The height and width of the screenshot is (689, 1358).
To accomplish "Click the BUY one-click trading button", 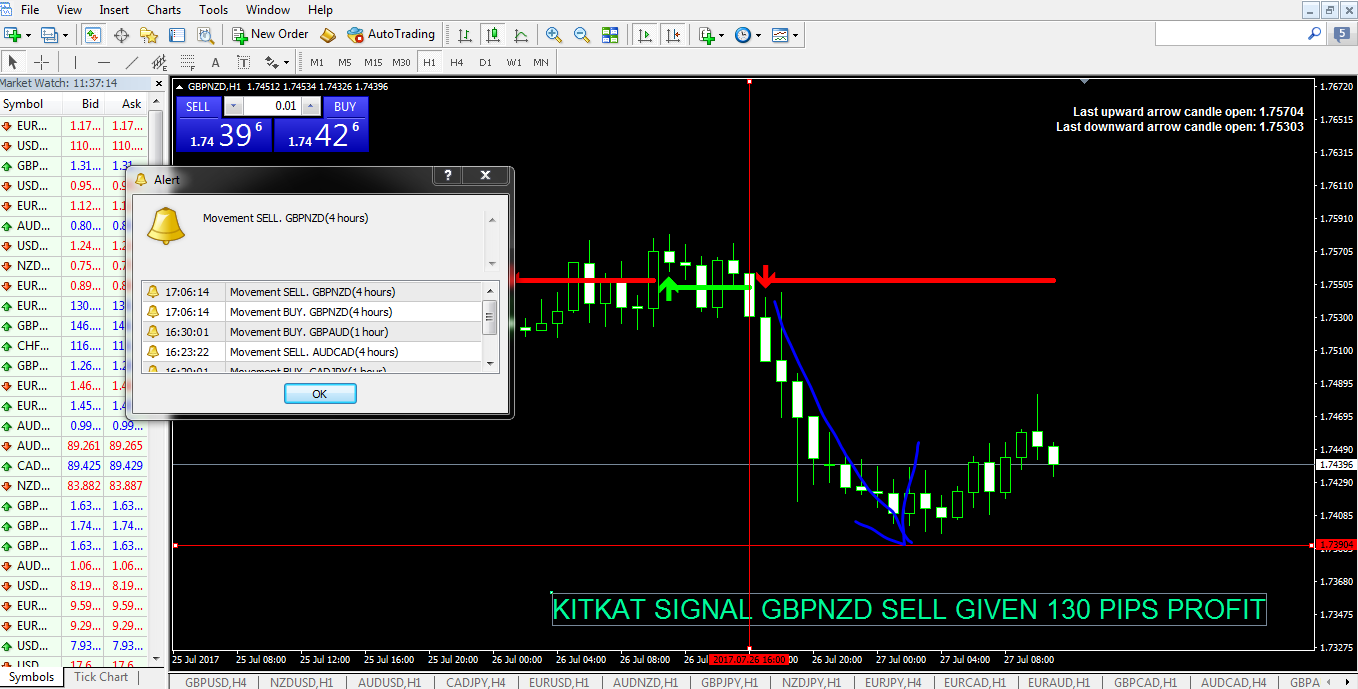I will 345,107.
